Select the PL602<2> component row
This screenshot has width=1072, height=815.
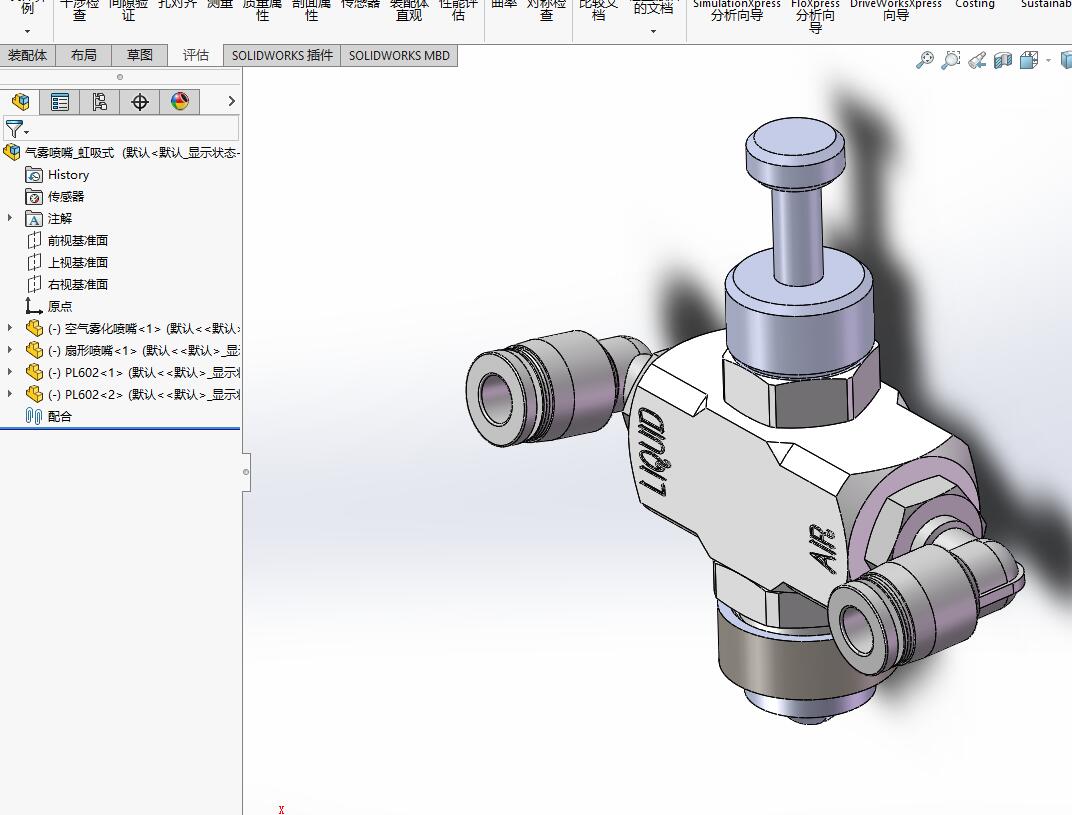point(133,395)
